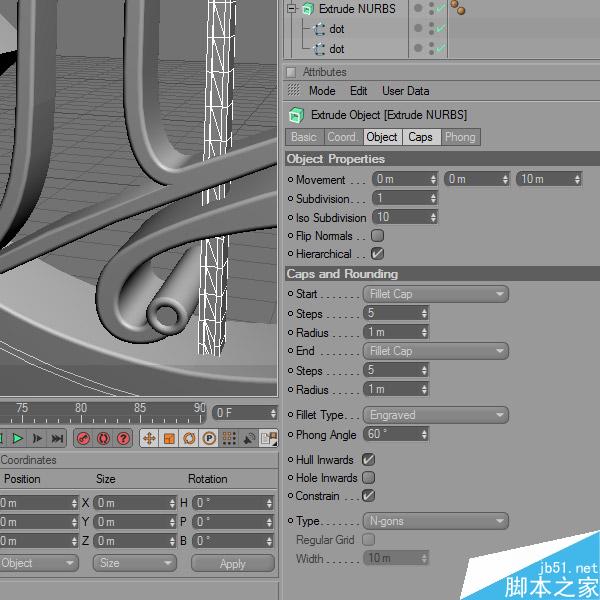Enable the Flip Normals checkbox

(377, 236)
